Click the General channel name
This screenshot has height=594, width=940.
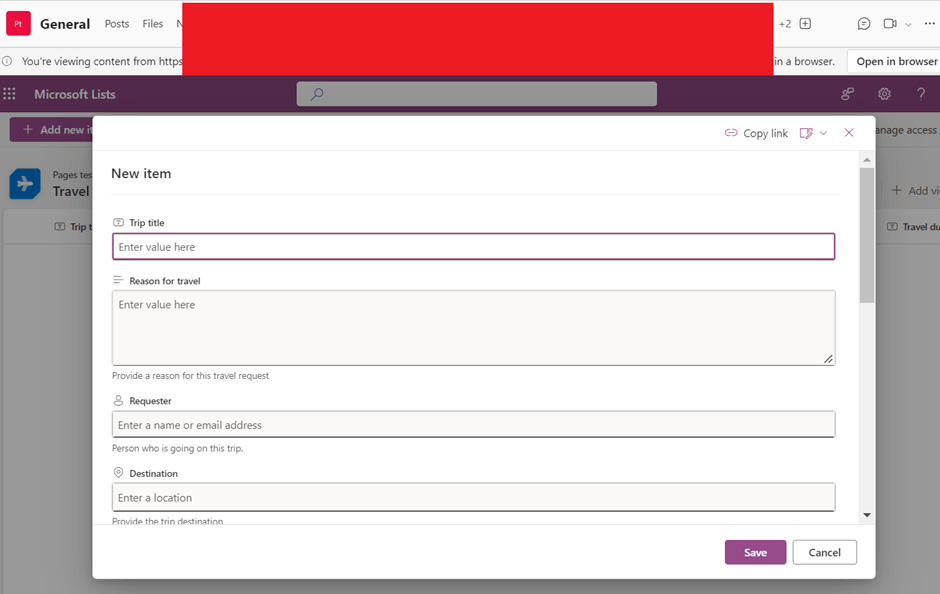(x=65, y=24)
